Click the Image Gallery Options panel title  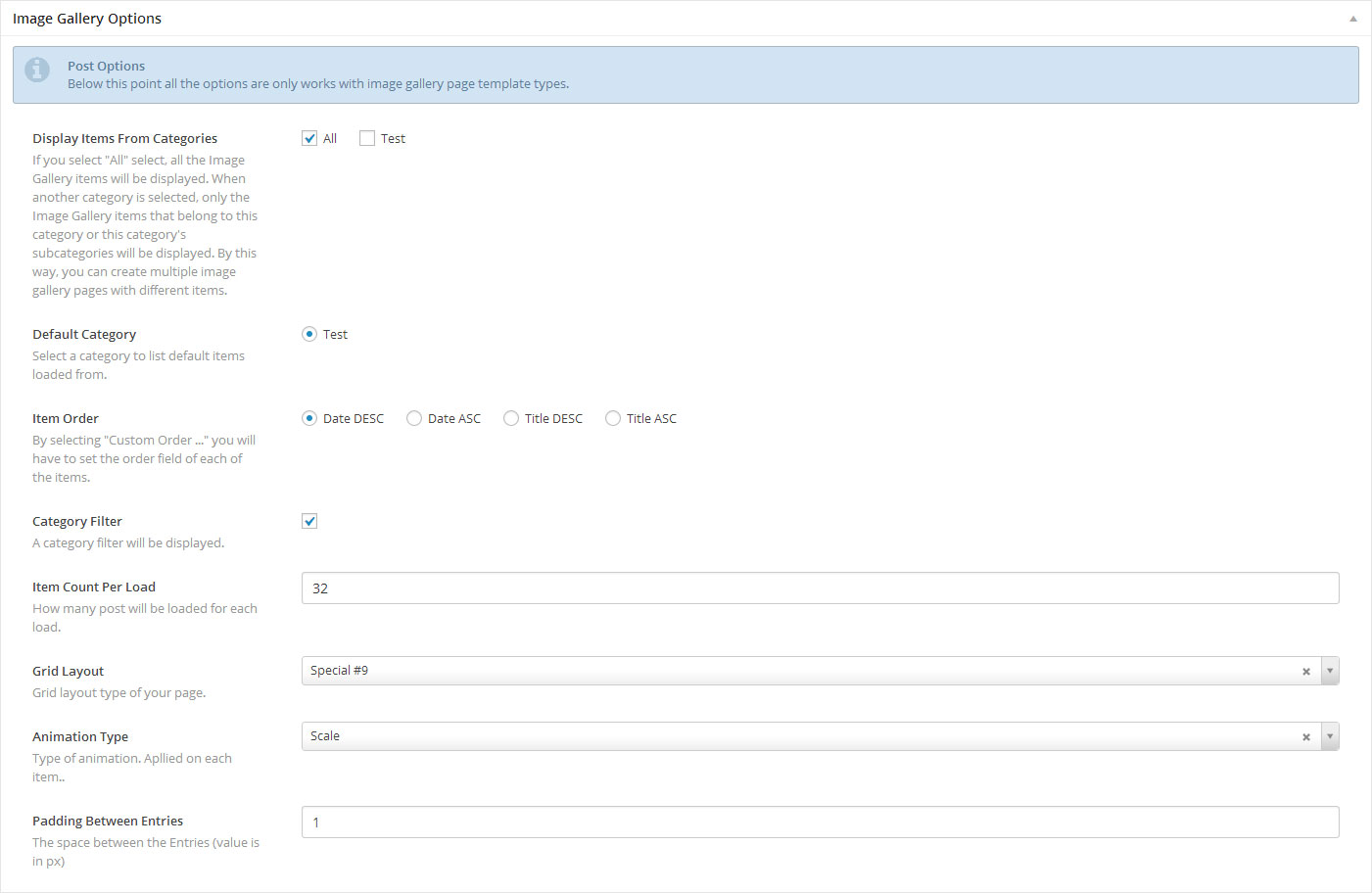tap(87, 19)
